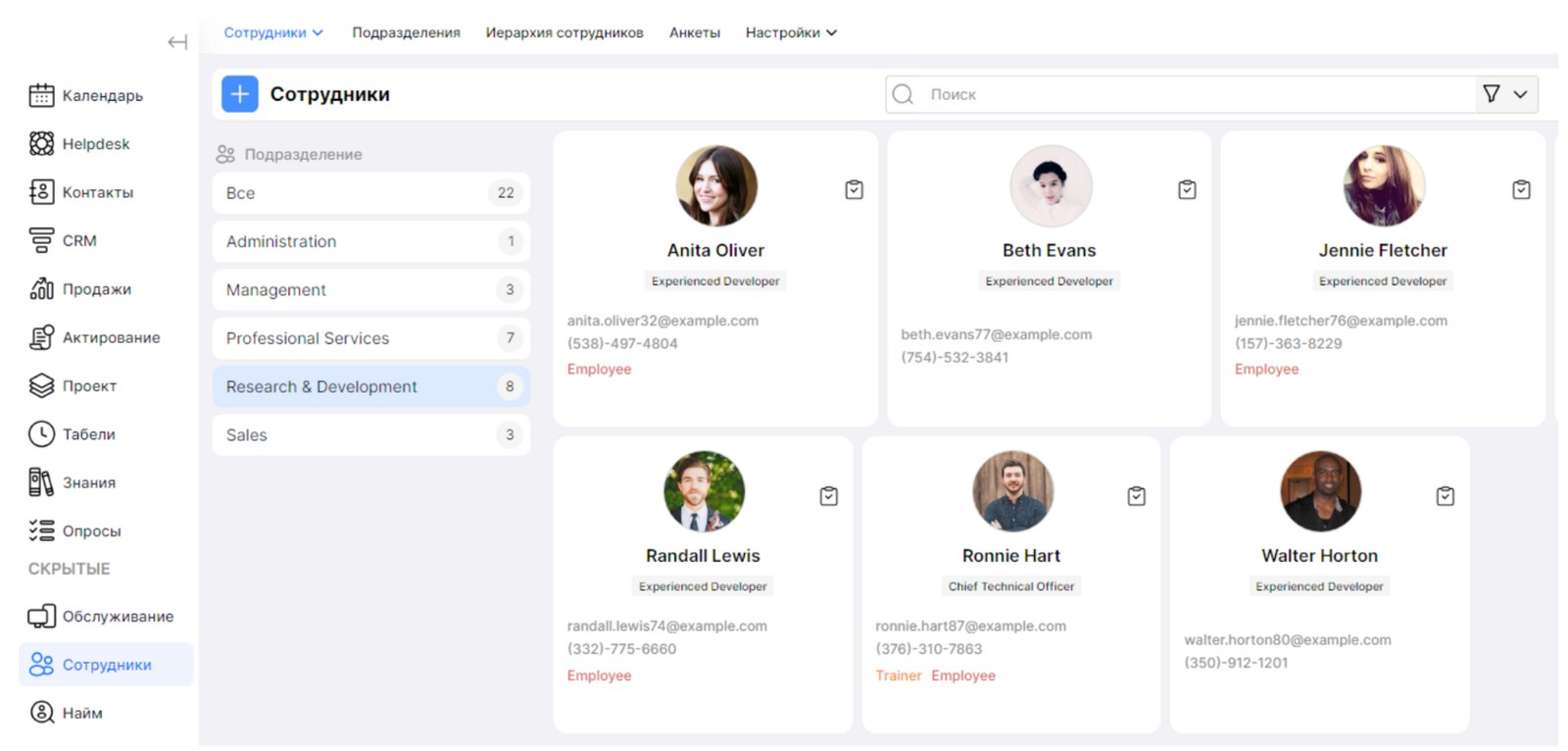Click the clipboard icon on Anita Oliver's card
The image size is (1568, 751).
[x=855, y=189]
